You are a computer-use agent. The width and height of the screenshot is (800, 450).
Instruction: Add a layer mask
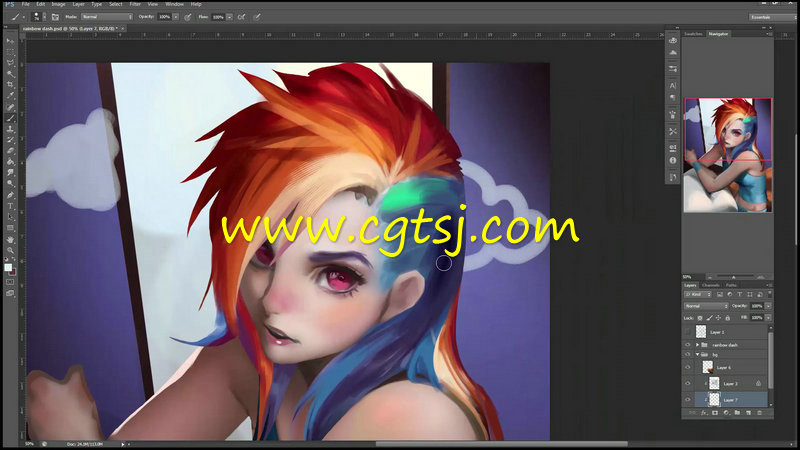715,413
